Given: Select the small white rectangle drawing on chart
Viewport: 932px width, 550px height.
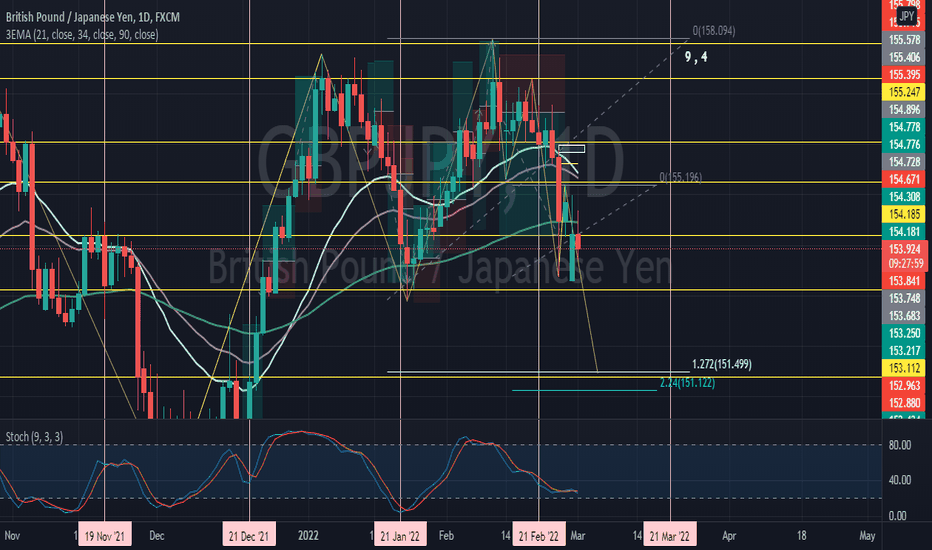Looking at the screenshot, I should (571, 149).
